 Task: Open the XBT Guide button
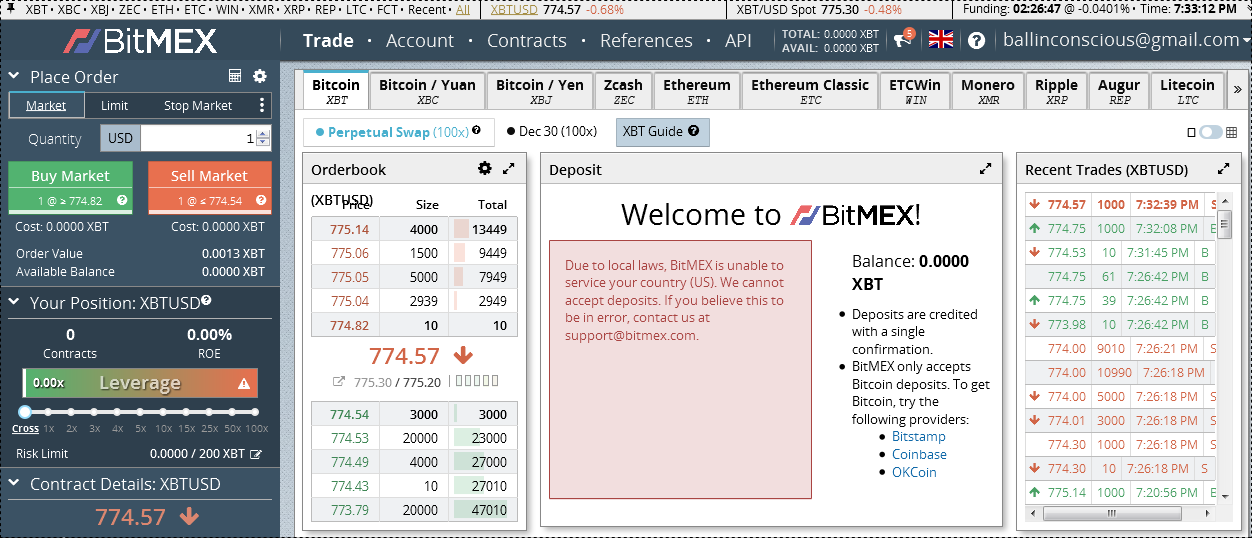[x=662, y=132]
